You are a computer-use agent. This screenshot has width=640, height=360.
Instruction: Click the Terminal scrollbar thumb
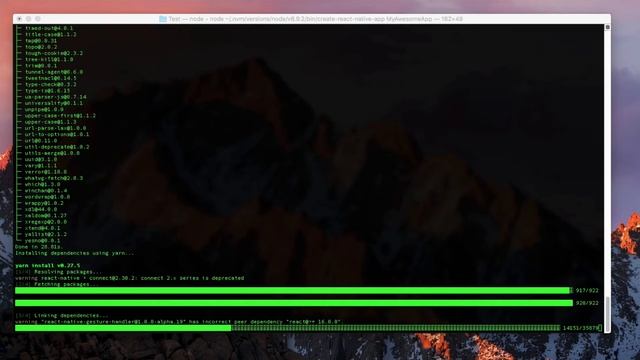click(x=607, y=313)
